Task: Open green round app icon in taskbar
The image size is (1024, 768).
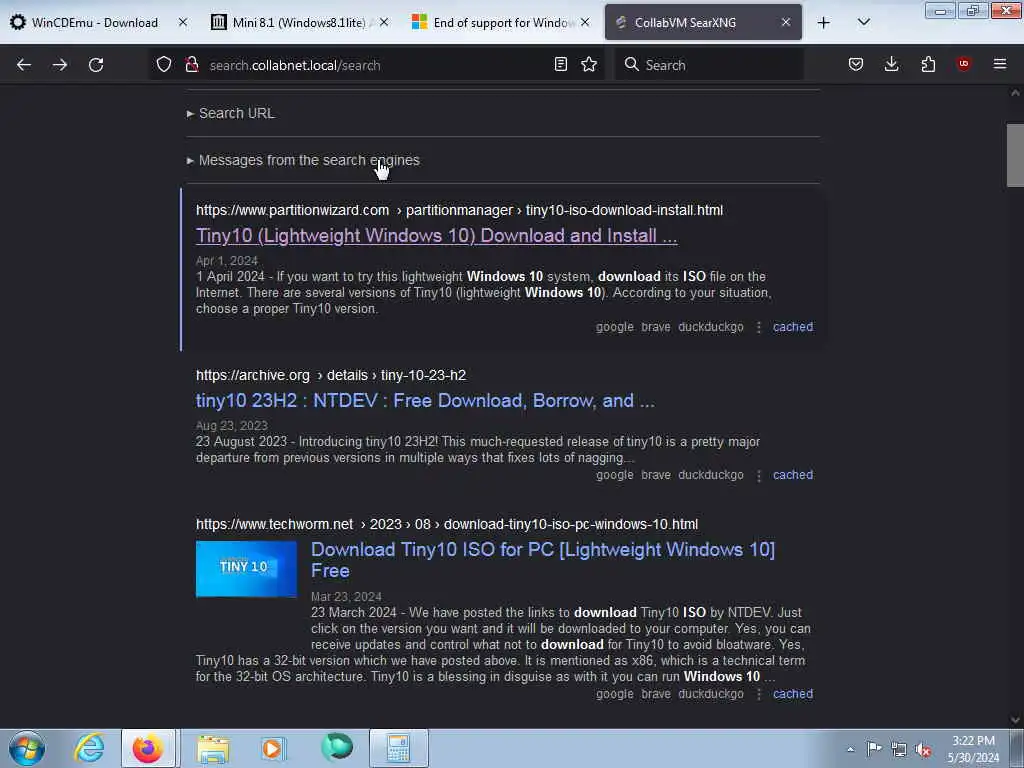Action: coord(337,747)
